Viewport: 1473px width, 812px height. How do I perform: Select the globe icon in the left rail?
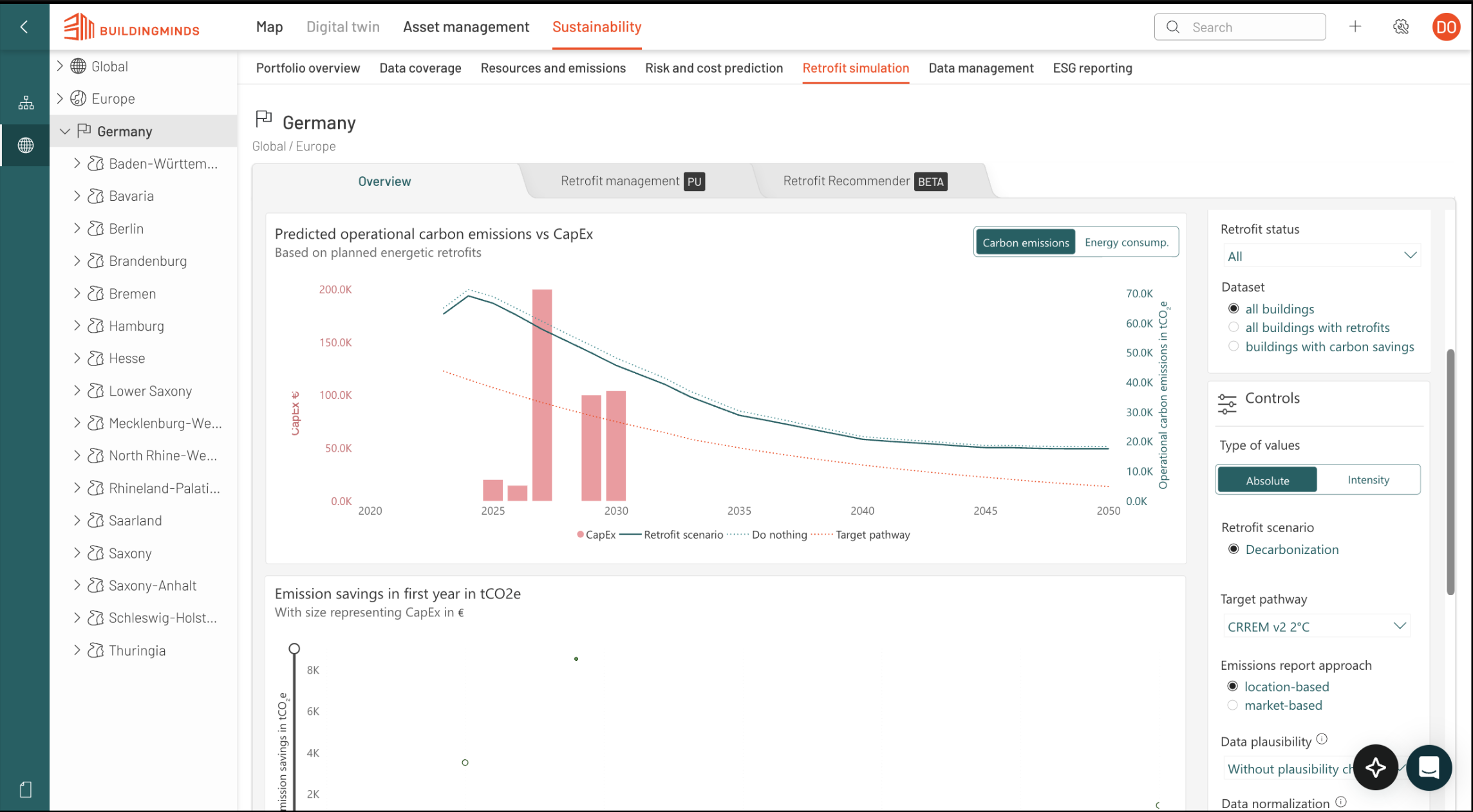point(26,145)
